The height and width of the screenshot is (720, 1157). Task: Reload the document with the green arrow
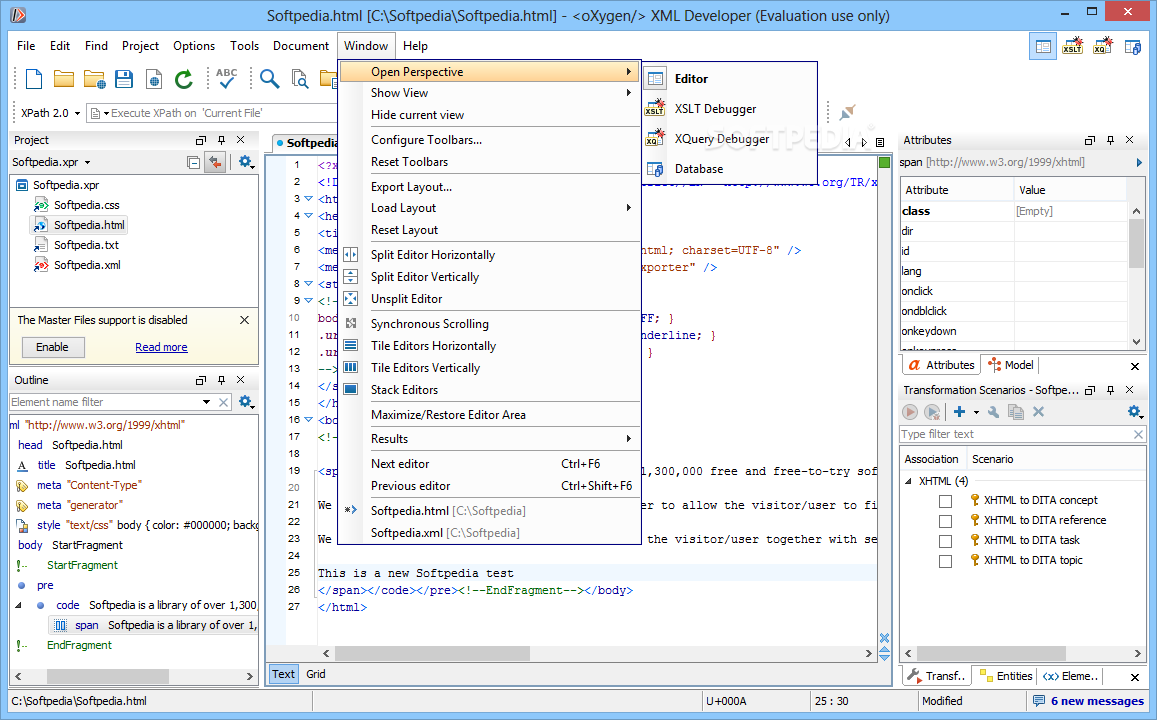(x=184, y=79)
